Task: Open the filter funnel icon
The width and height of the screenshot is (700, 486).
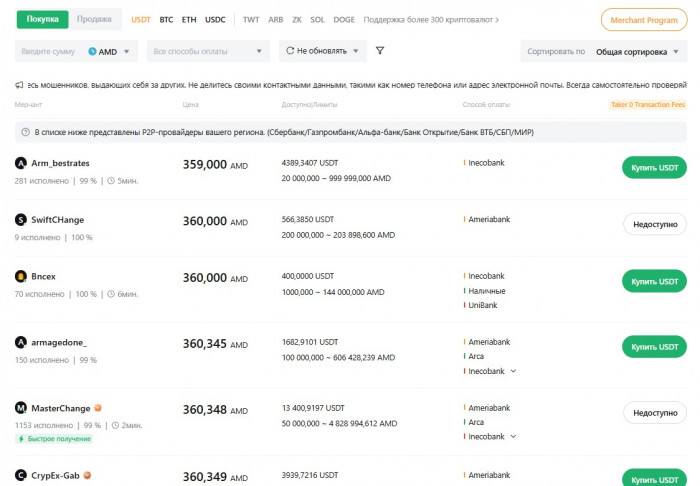Action: 380,50
